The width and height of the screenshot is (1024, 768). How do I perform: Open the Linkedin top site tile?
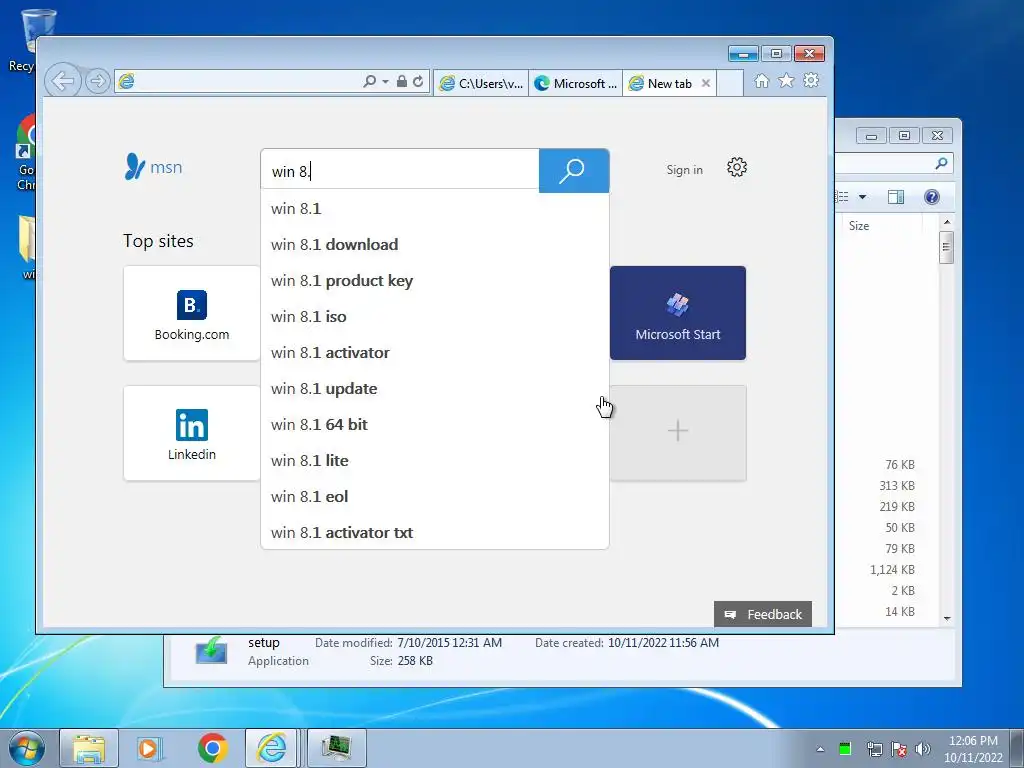(x=192, y=433)
